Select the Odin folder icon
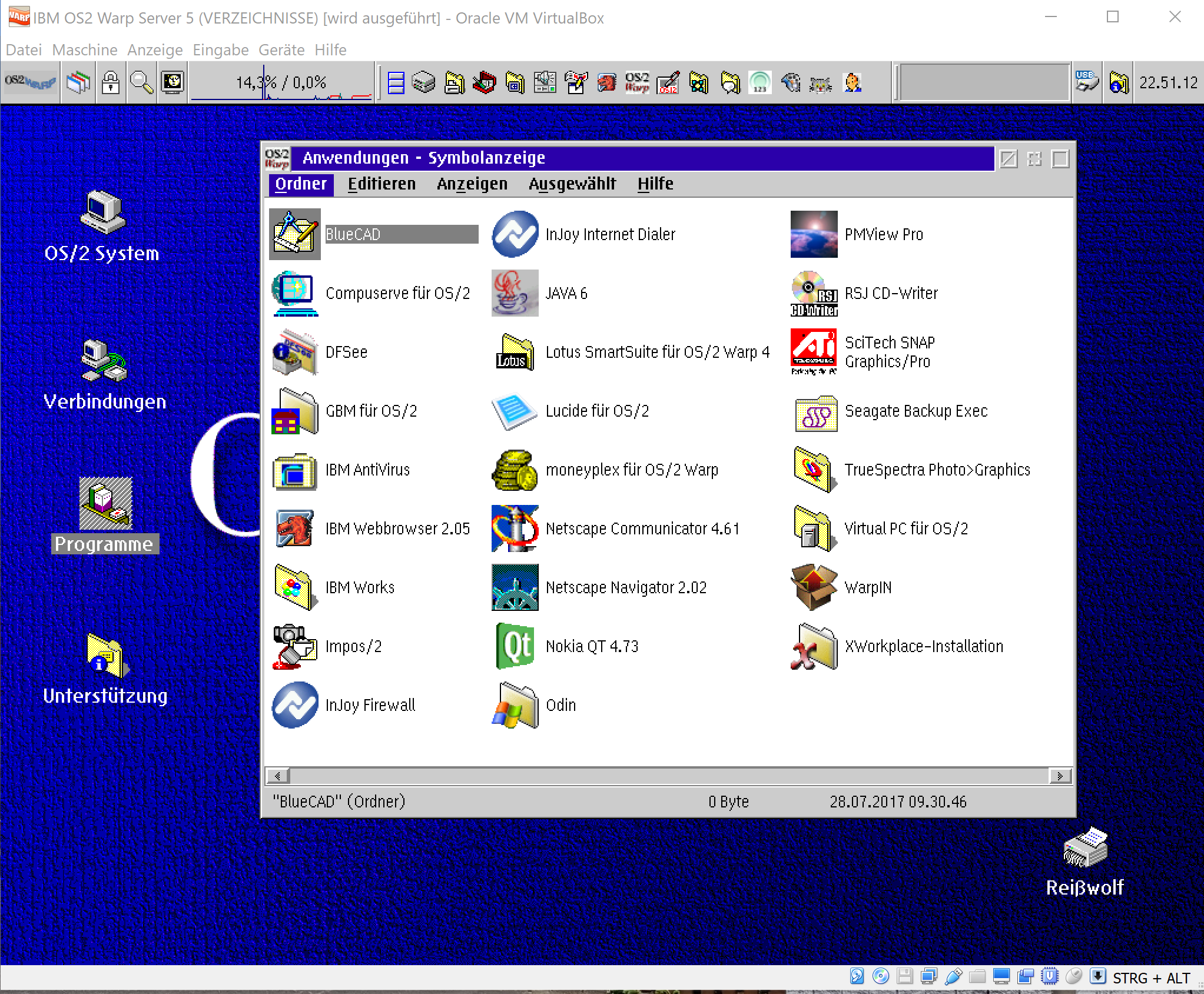This screenshot has width=1204, height=994. tap(515, 705)
